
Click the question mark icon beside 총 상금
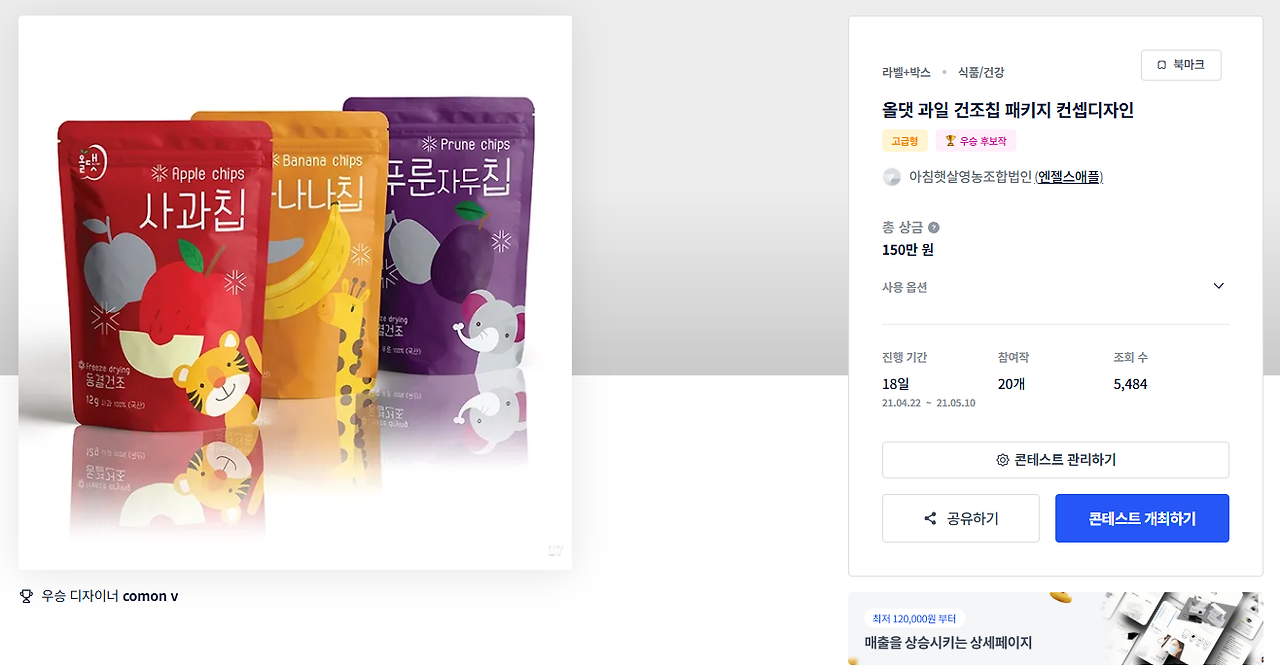[933, 228]
